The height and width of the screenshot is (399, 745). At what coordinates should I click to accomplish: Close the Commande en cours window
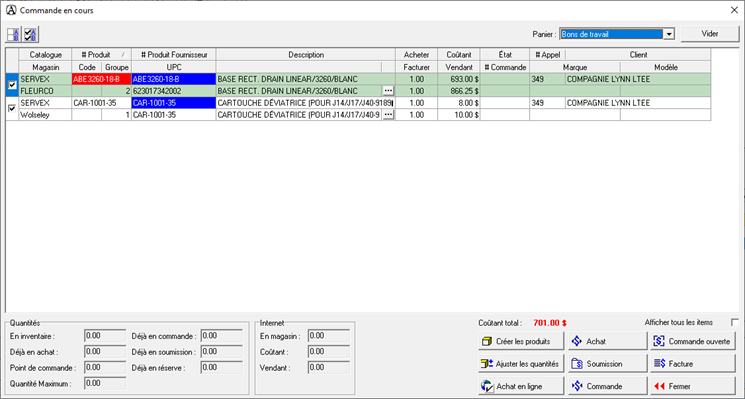point(734,10)
